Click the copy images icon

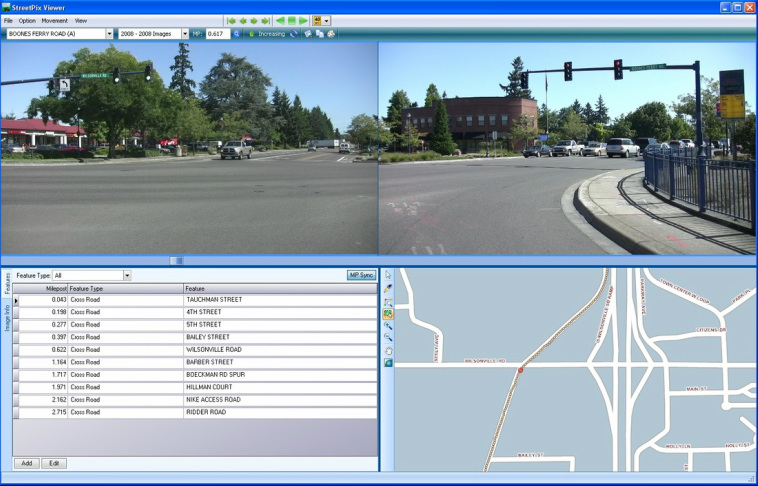coord(320,34)
